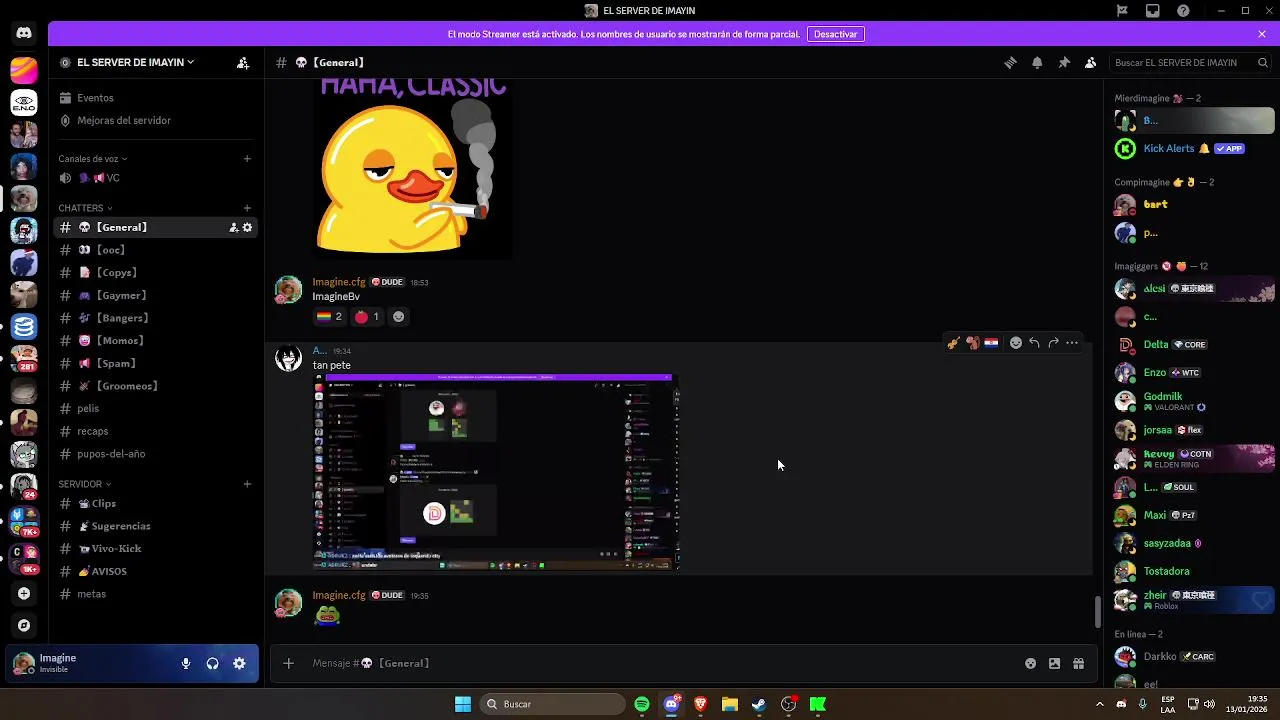This screenshot has width=1280, height=720.
Task: Click Desactivar in streamer mode banner
Action: tap(835, 34)
